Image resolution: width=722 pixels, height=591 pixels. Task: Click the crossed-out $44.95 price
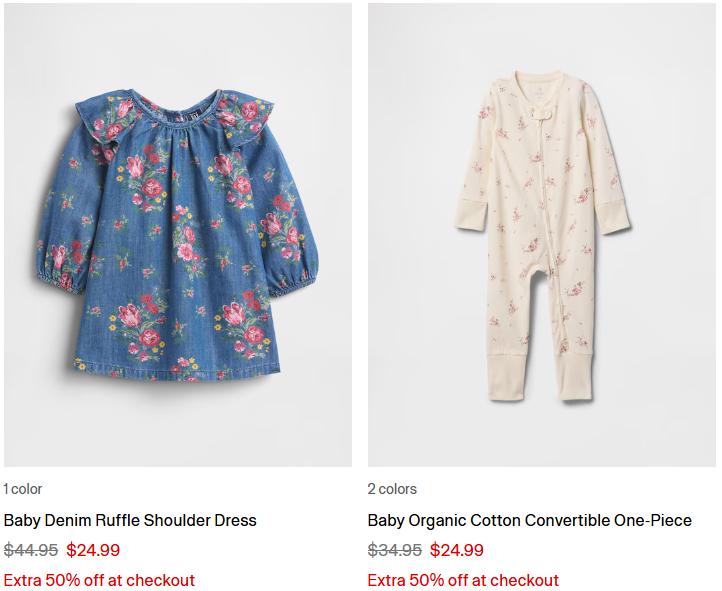(31, 550)
